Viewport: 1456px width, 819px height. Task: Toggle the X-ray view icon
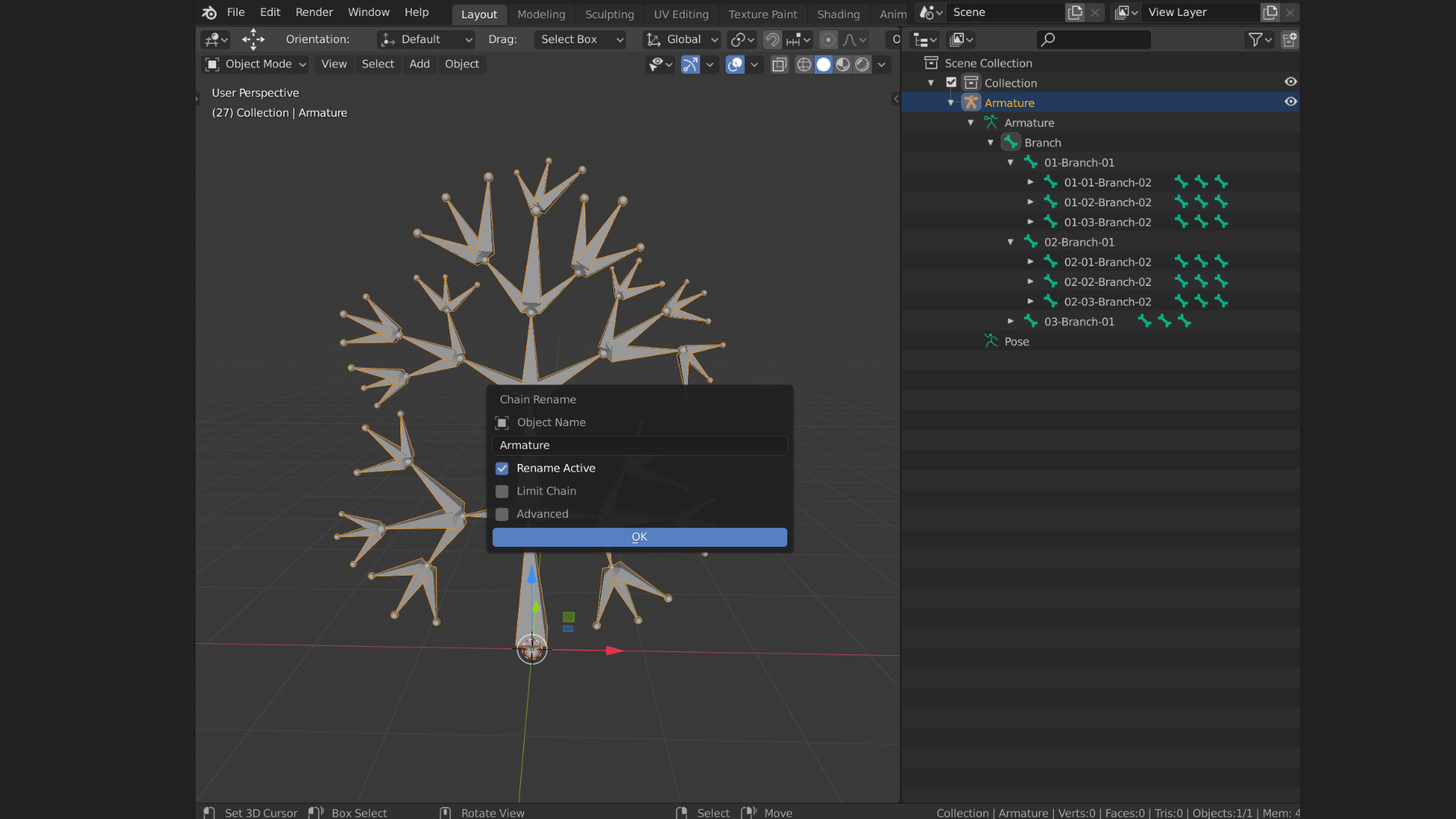point(779,65)
